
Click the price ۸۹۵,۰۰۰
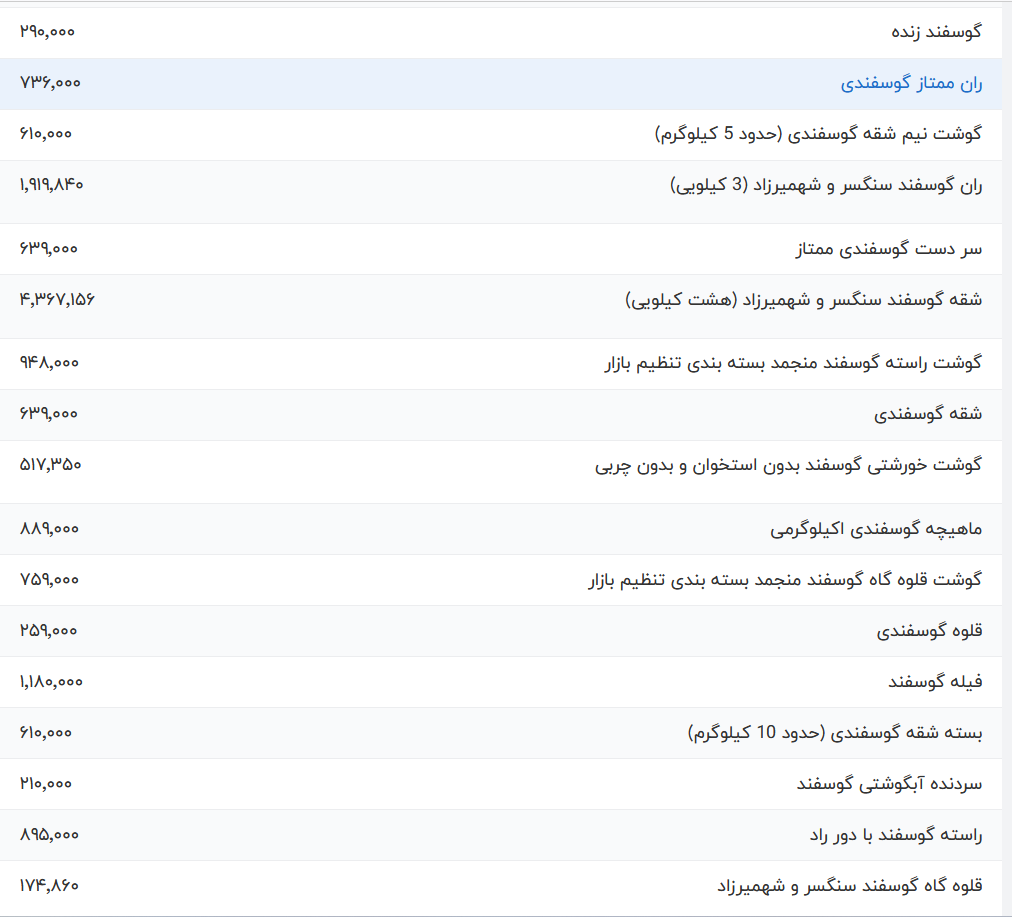tap(49, 834)
